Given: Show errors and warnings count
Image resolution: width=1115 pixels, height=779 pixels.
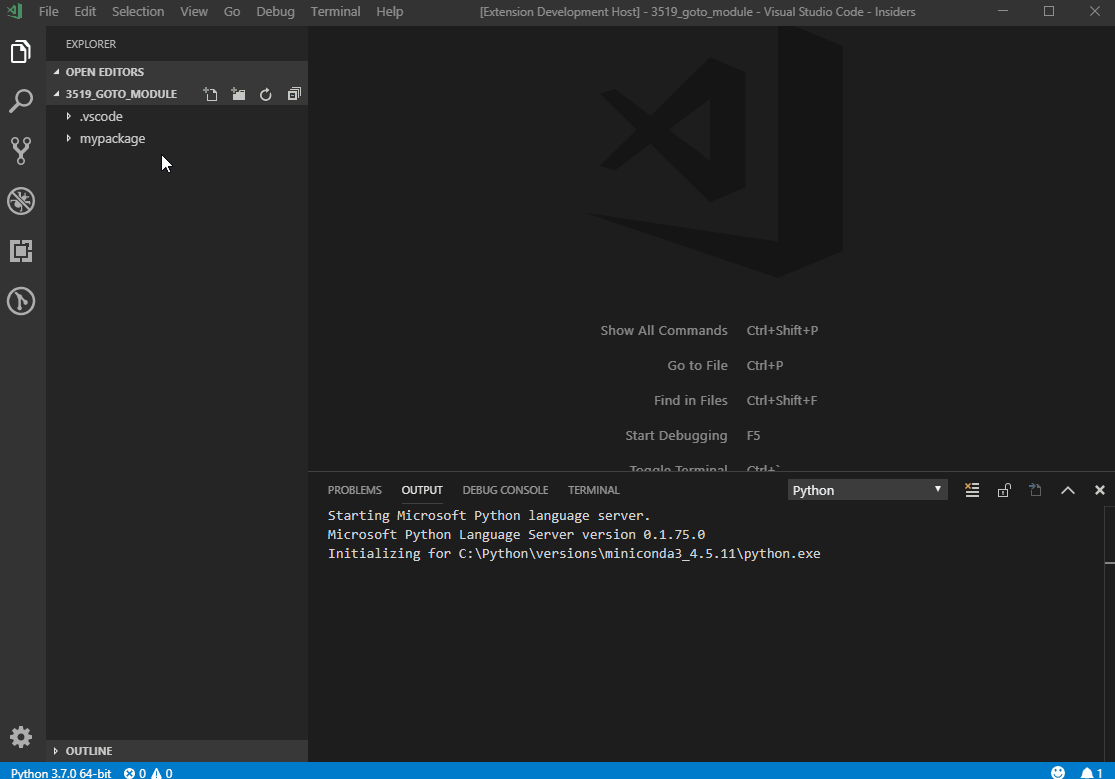Looking at the screenshot, I should coord(148,773).
